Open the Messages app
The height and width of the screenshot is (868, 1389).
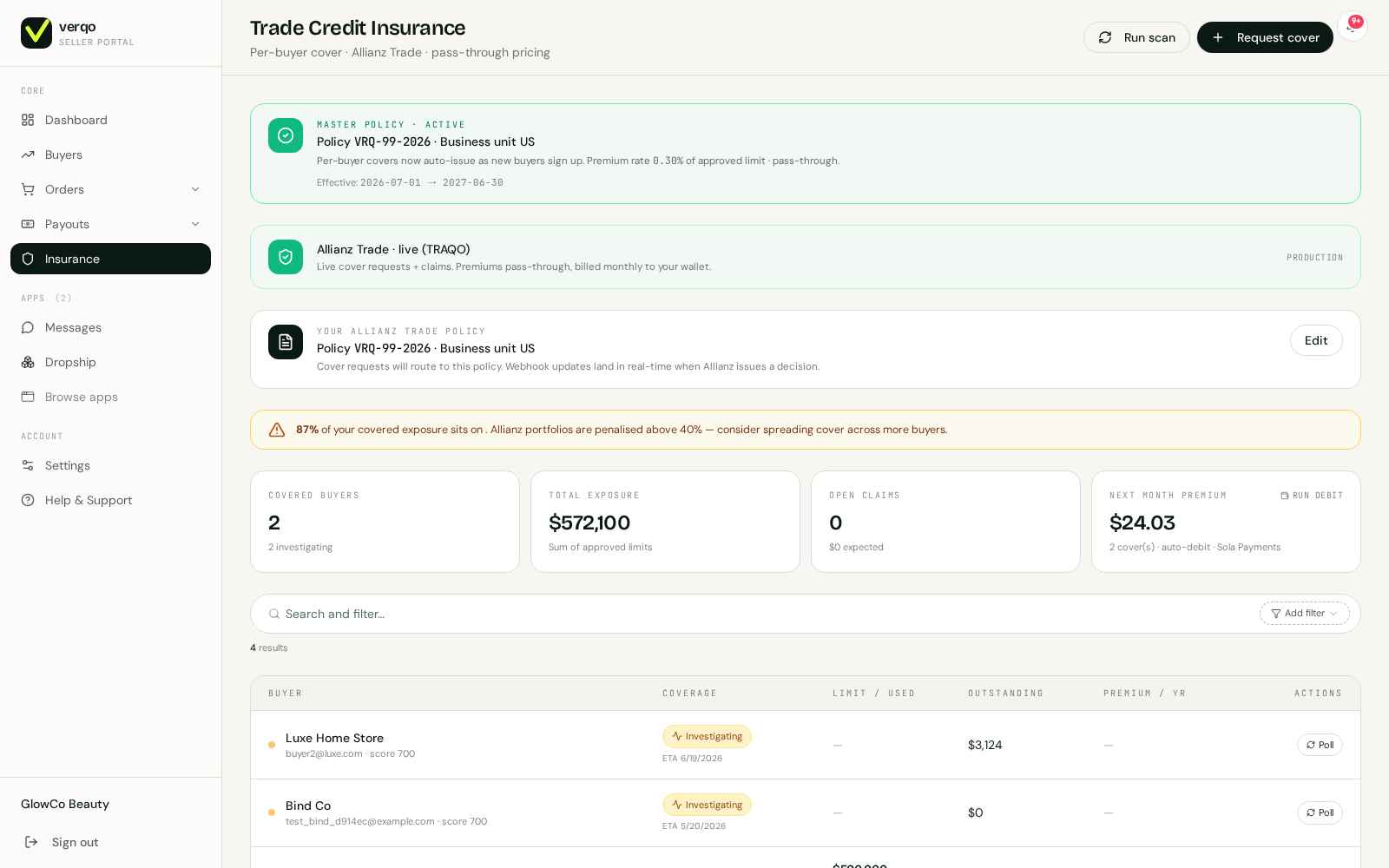(x=110, y=327)
